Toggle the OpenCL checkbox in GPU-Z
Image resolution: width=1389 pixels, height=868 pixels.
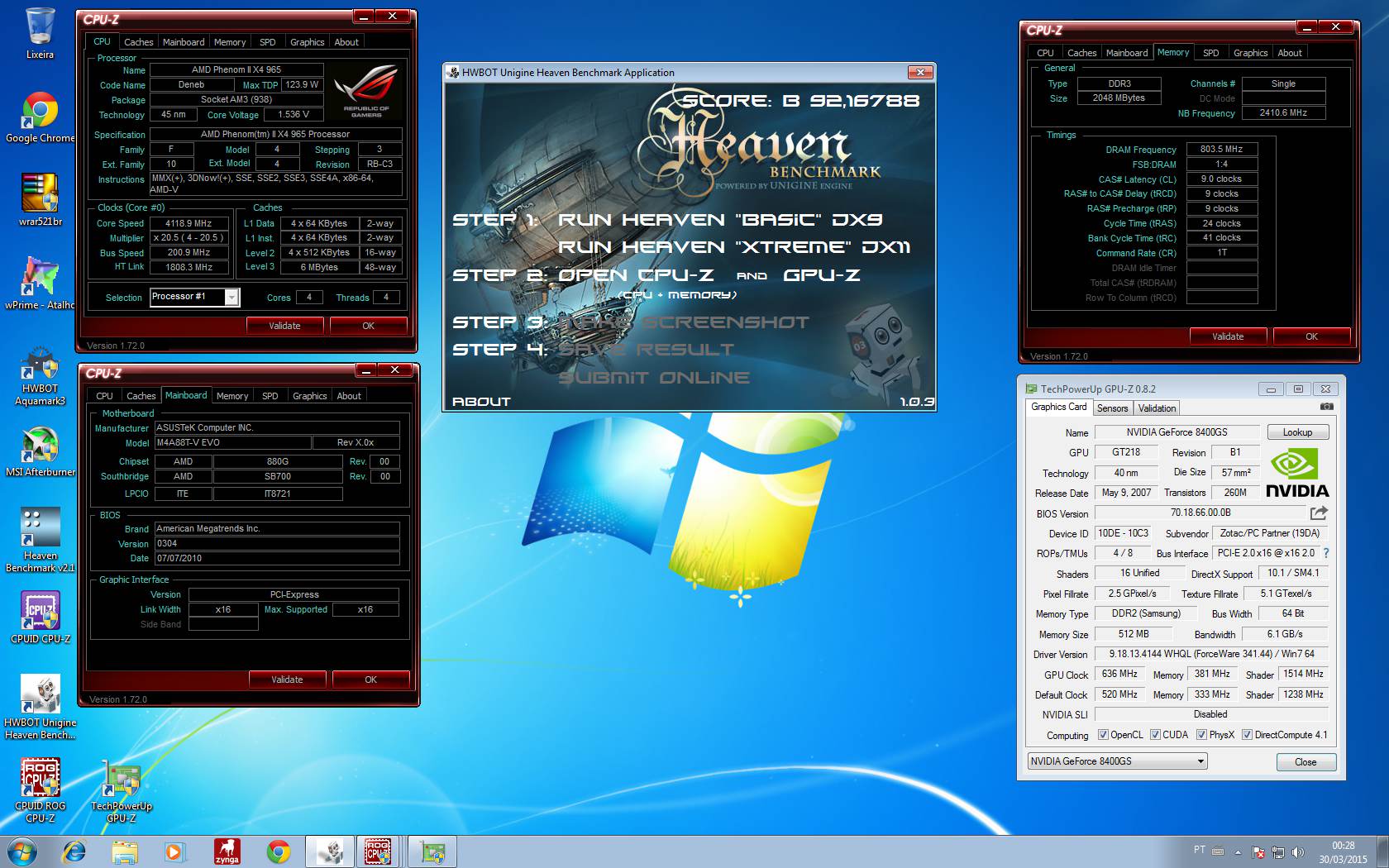(1103, 735)
